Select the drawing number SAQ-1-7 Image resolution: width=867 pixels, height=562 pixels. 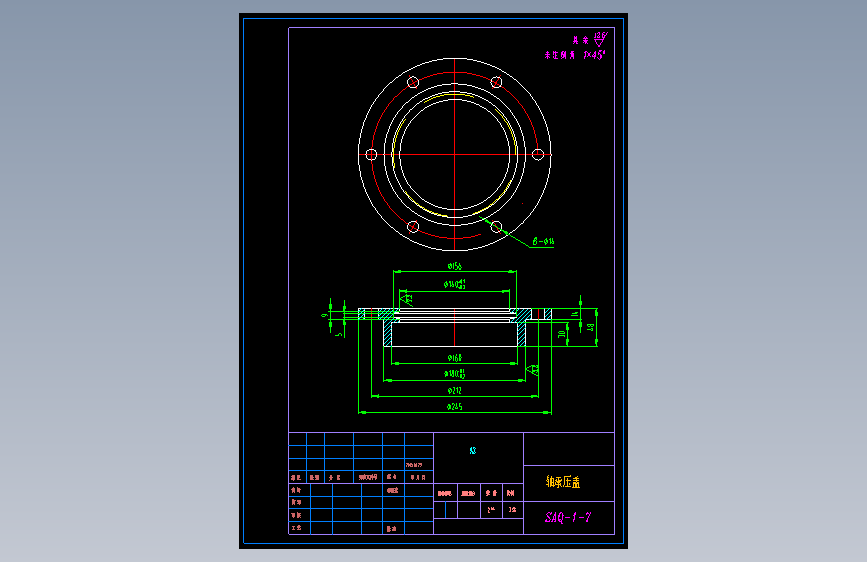tap(568, 517)
